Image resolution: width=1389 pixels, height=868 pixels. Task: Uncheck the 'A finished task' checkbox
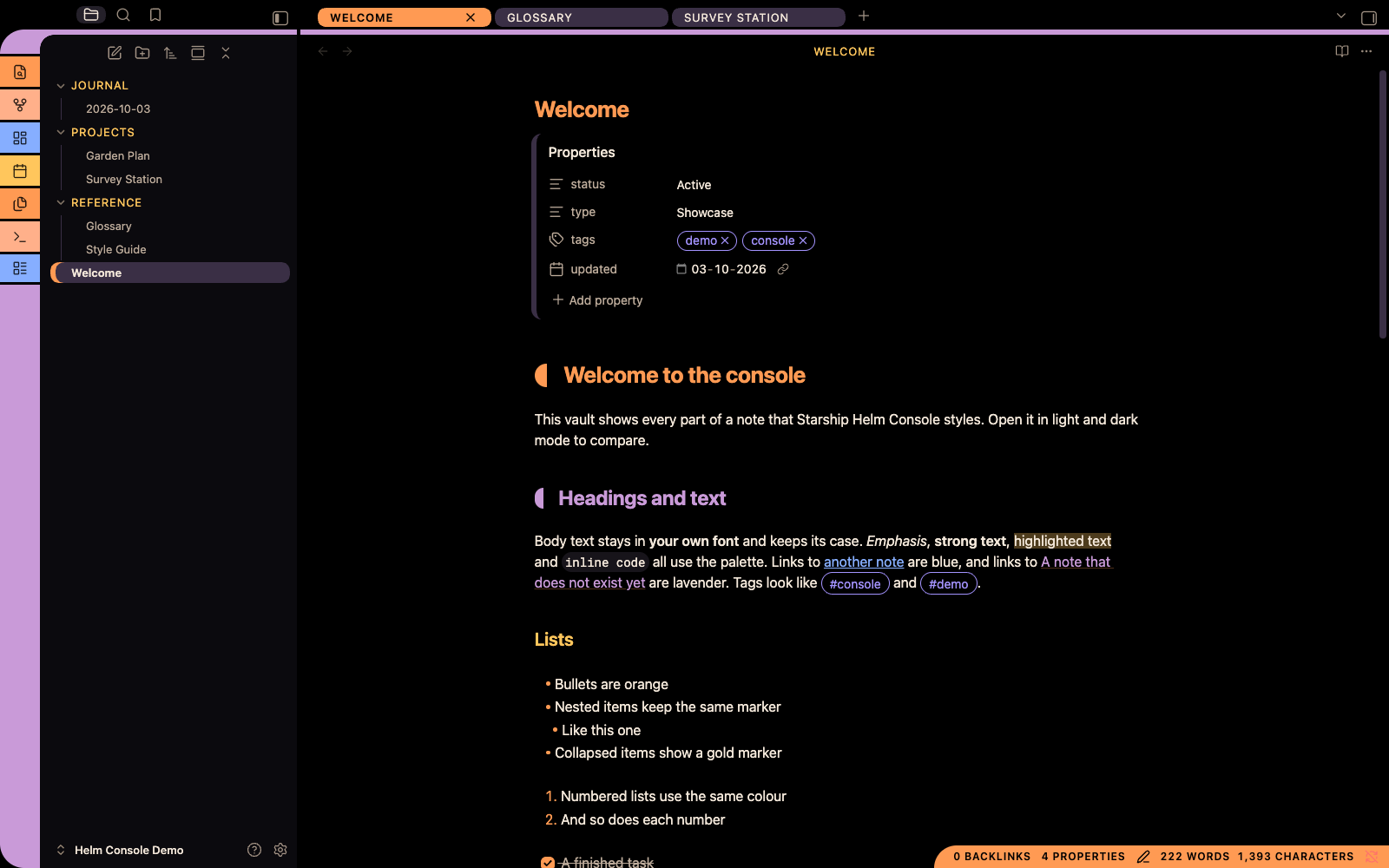click(548, 863)
